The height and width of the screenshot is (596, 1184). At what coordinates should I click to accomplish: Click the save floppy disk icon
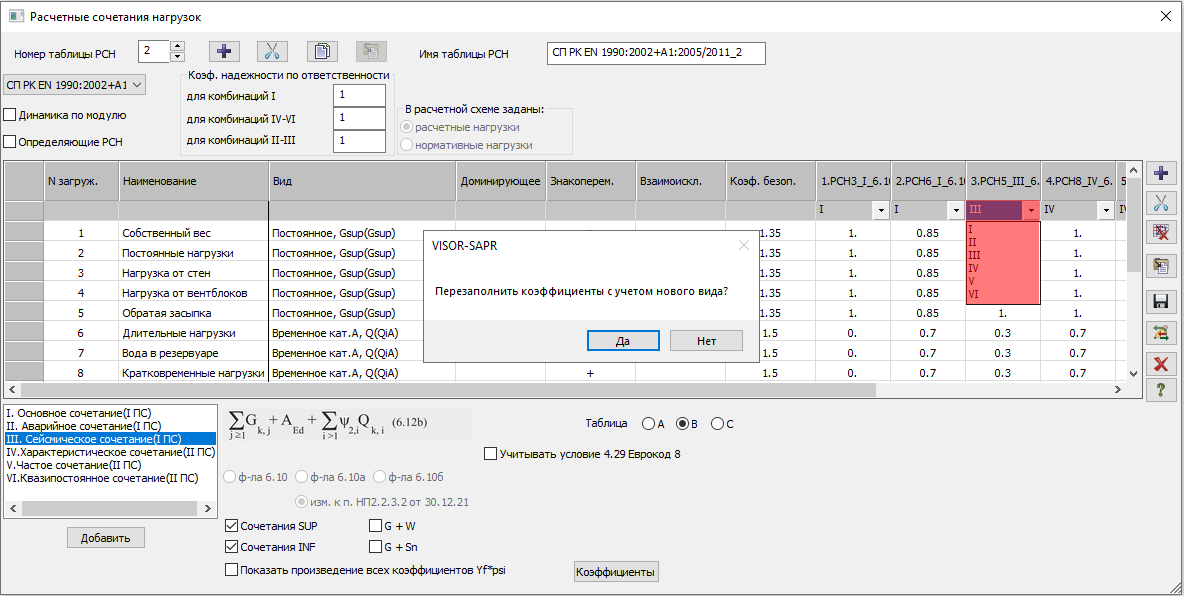(x=1160, y=301)
